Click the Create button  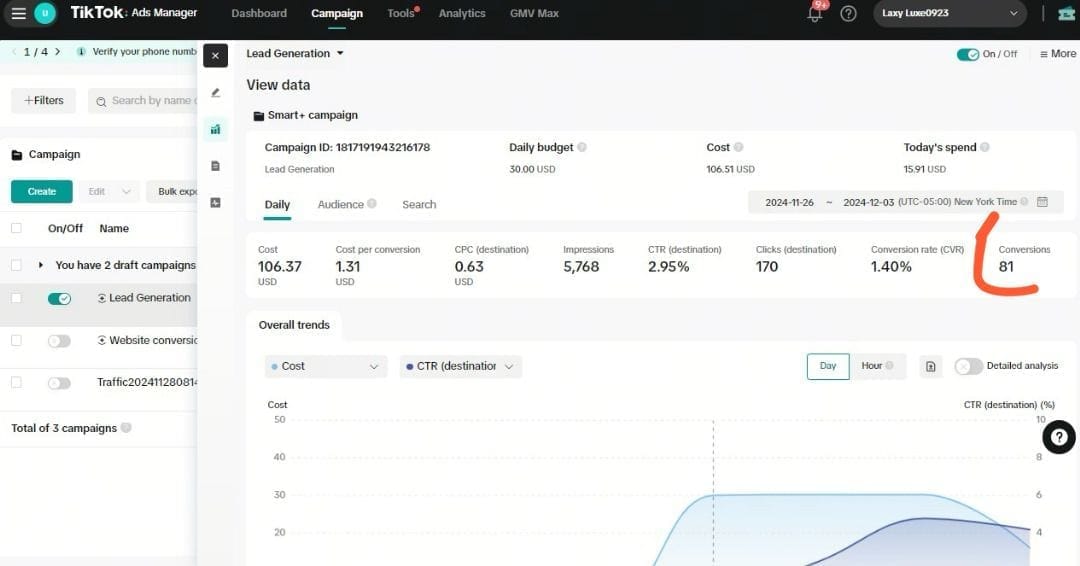coord(41,191)
